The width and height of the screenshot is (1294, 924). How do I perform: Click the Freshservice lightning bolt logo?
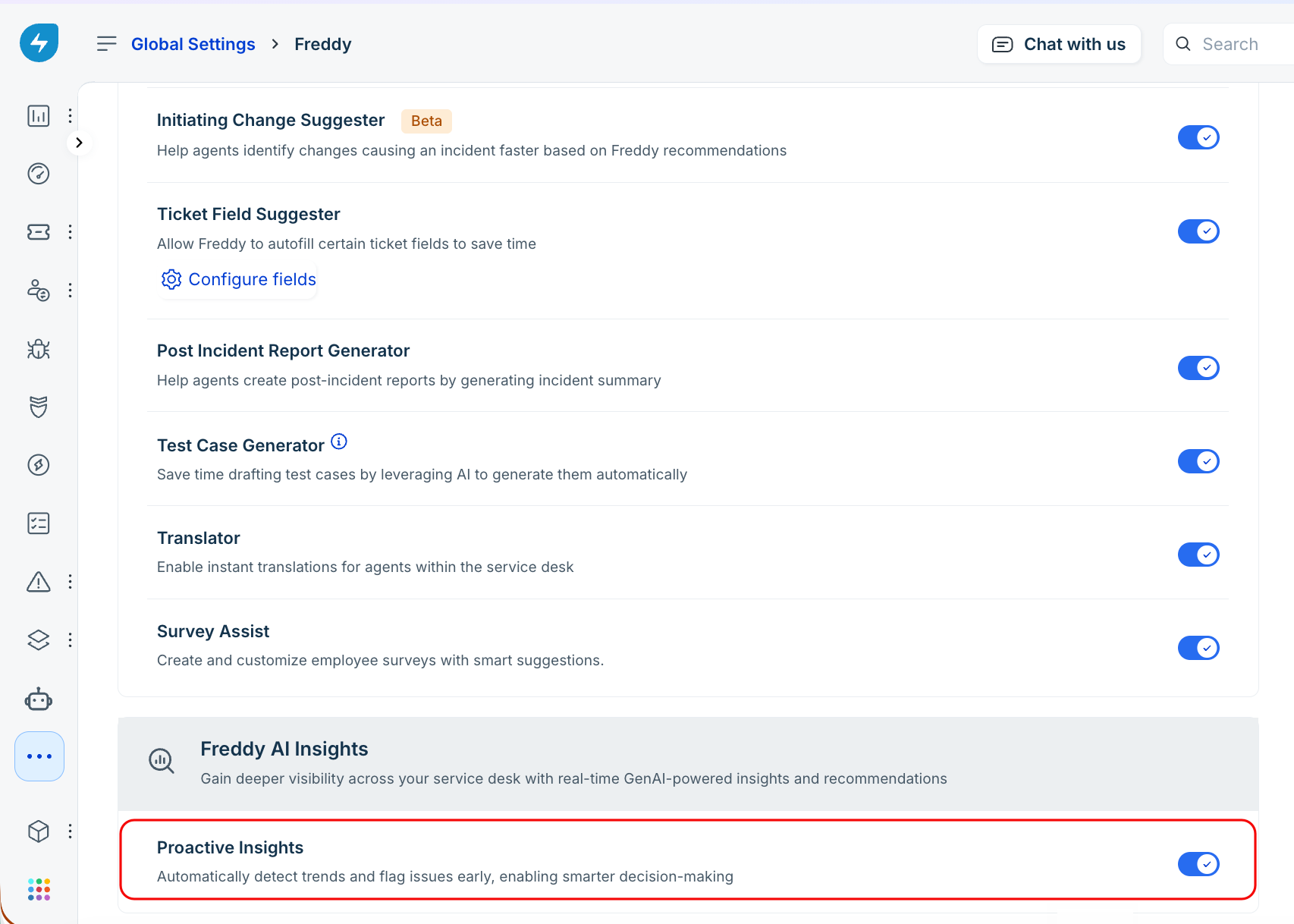pyautogui.click(x=39, y=42)
